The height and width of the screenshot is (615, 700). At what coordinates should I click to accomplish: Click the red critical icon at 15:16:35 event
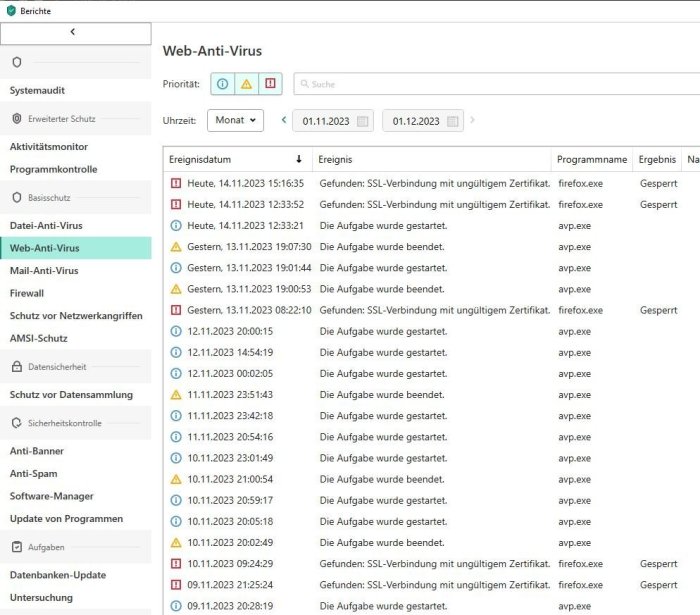tap(176, 184)
